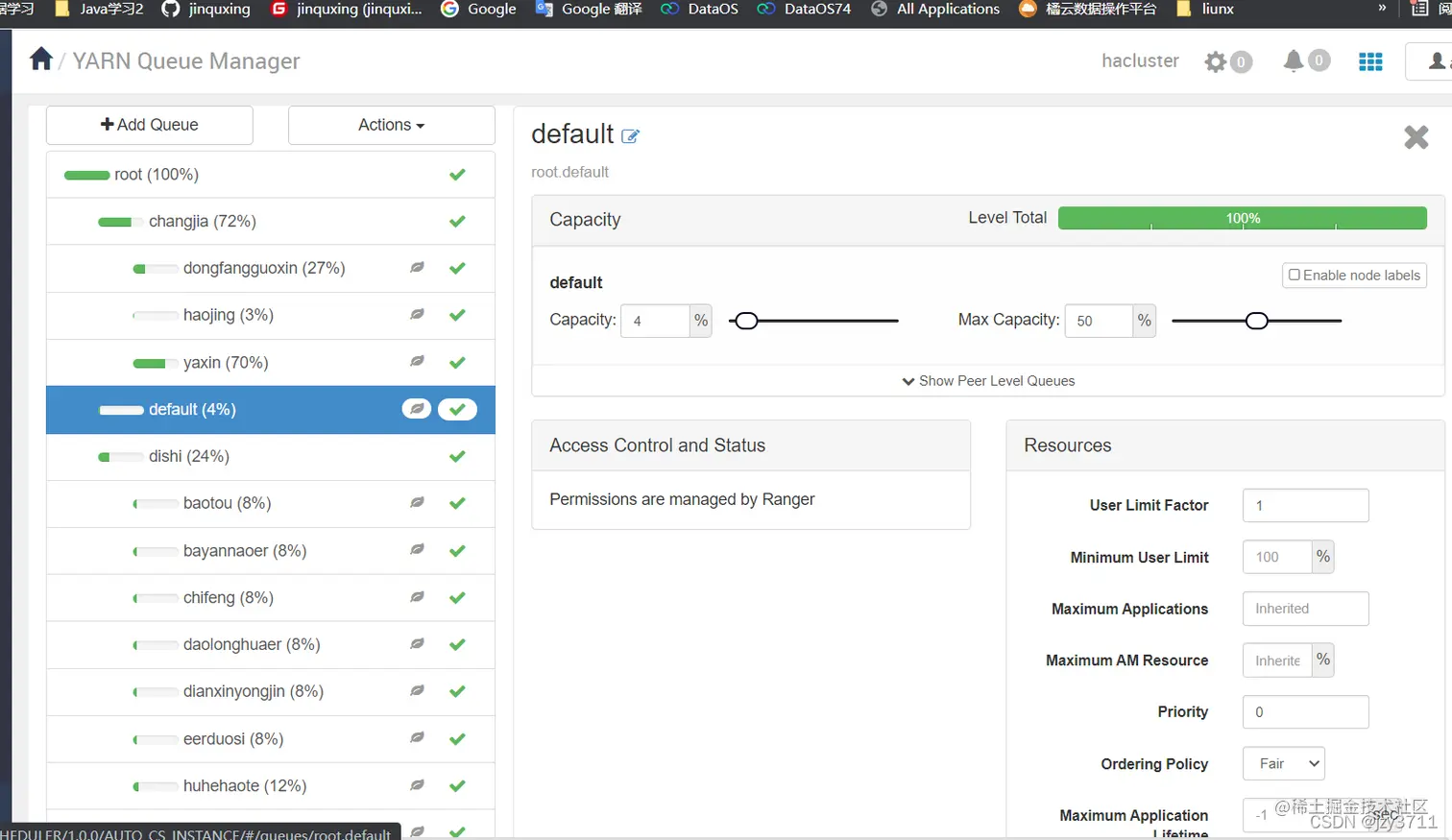Click the leaf icon in the bayannaoer row
The image size is (1452, 840).
tap(417, 550)
